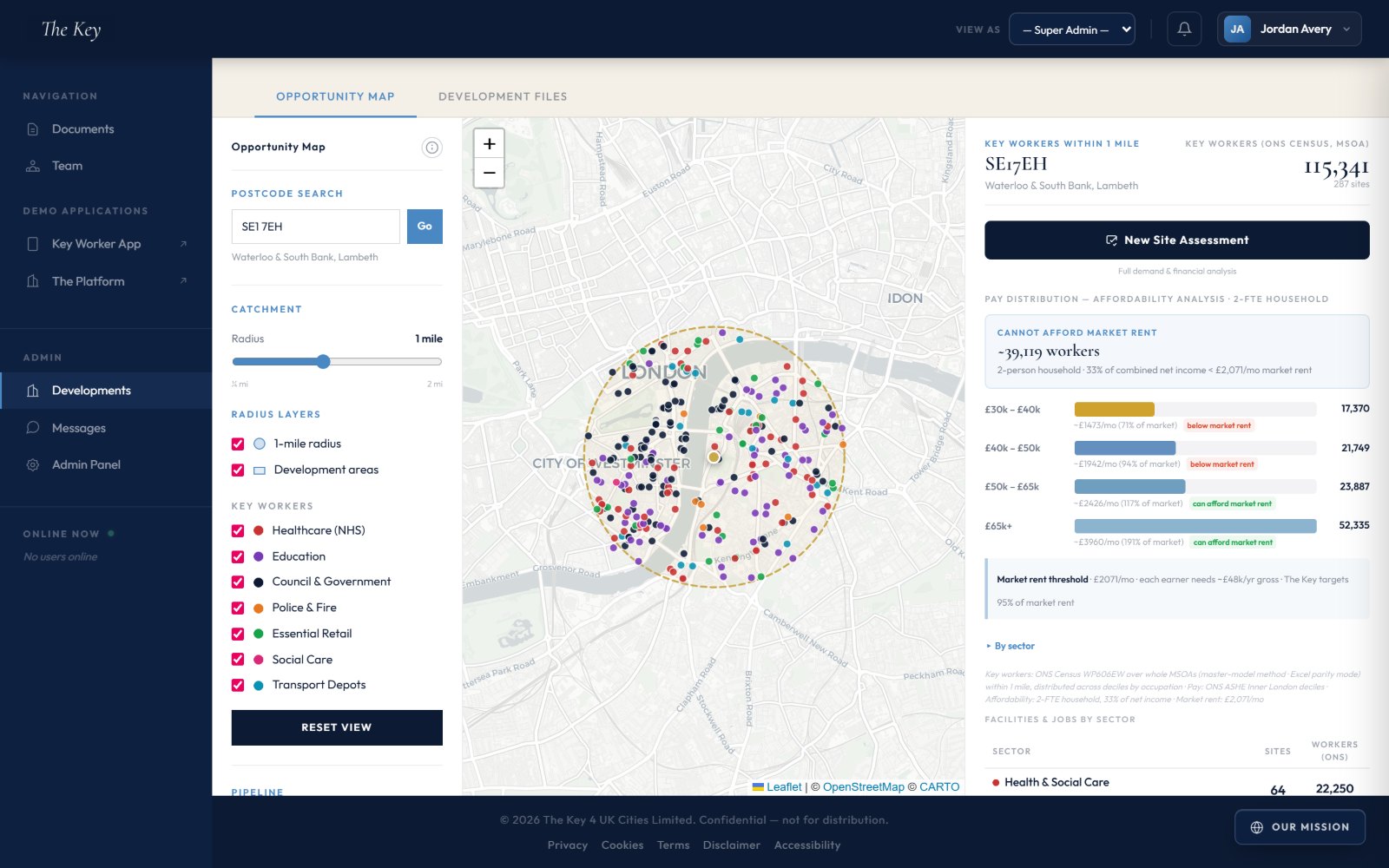Screen dimensions: 1389x868
Task: Click the Reset View button
Action: click(x=337, y=727)
